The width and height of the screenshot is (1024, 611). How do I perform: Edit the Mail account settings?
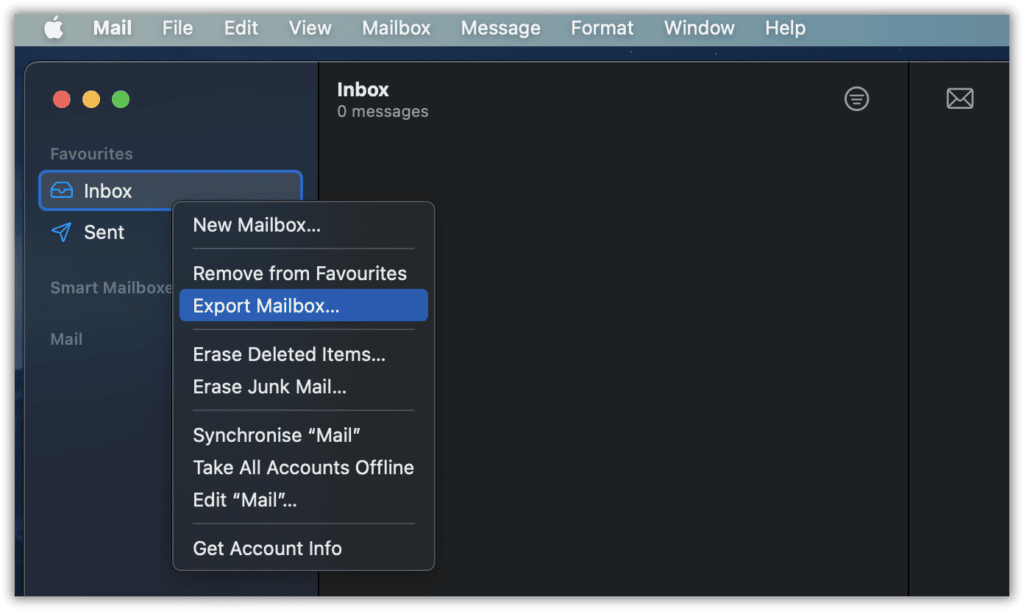point(246,499)
